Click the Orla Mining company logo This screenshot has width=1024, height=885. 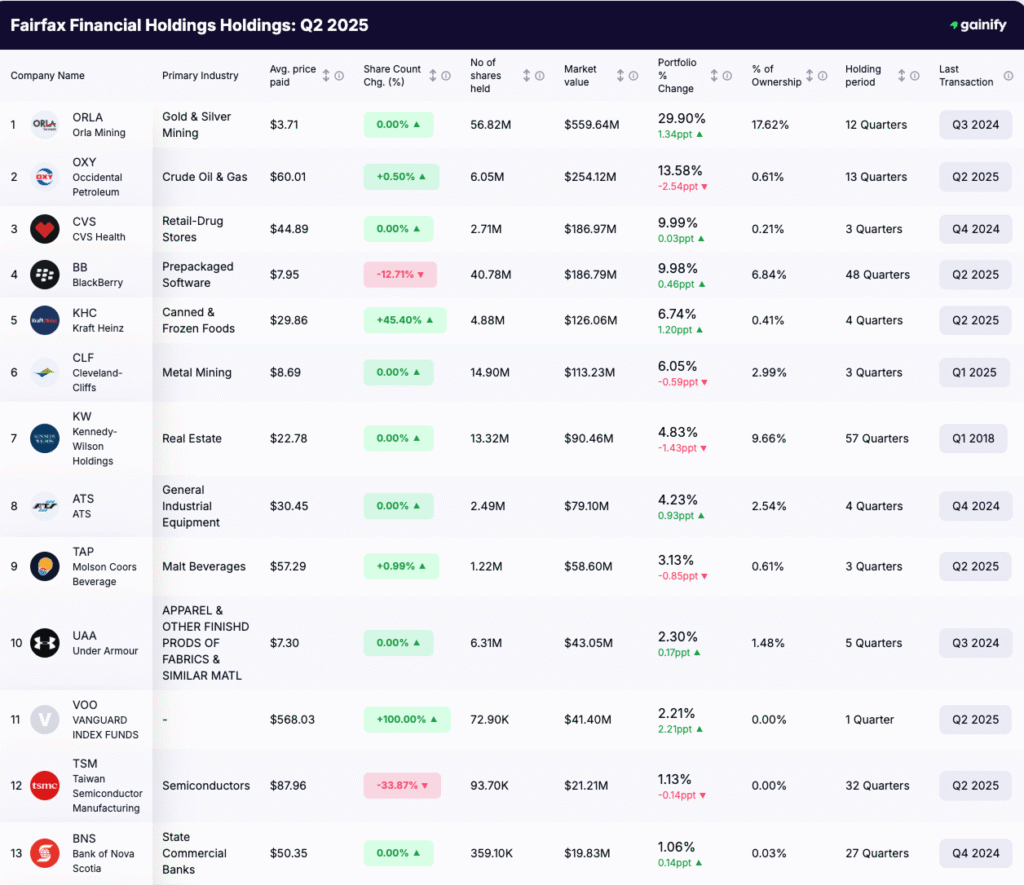click(45, 125)
